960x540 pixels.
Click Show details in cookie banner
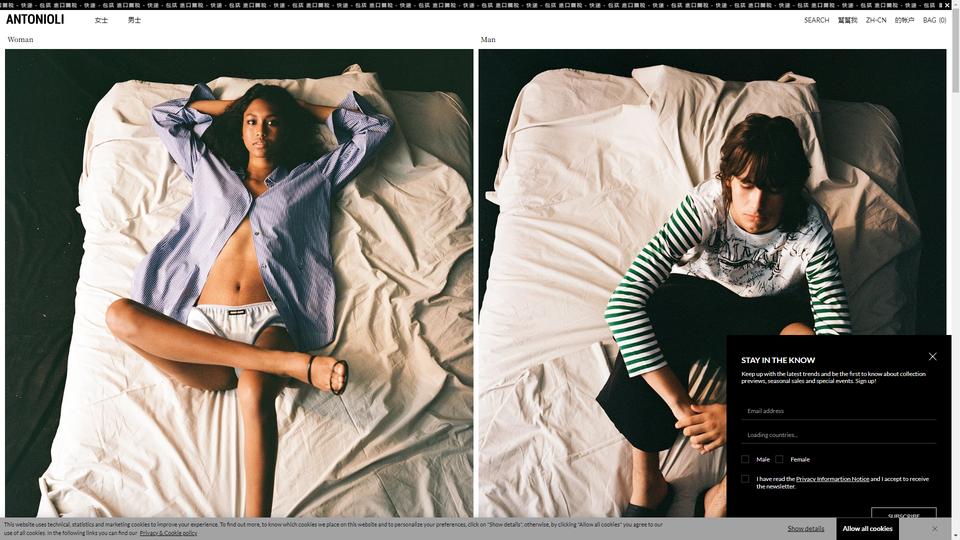805,528
